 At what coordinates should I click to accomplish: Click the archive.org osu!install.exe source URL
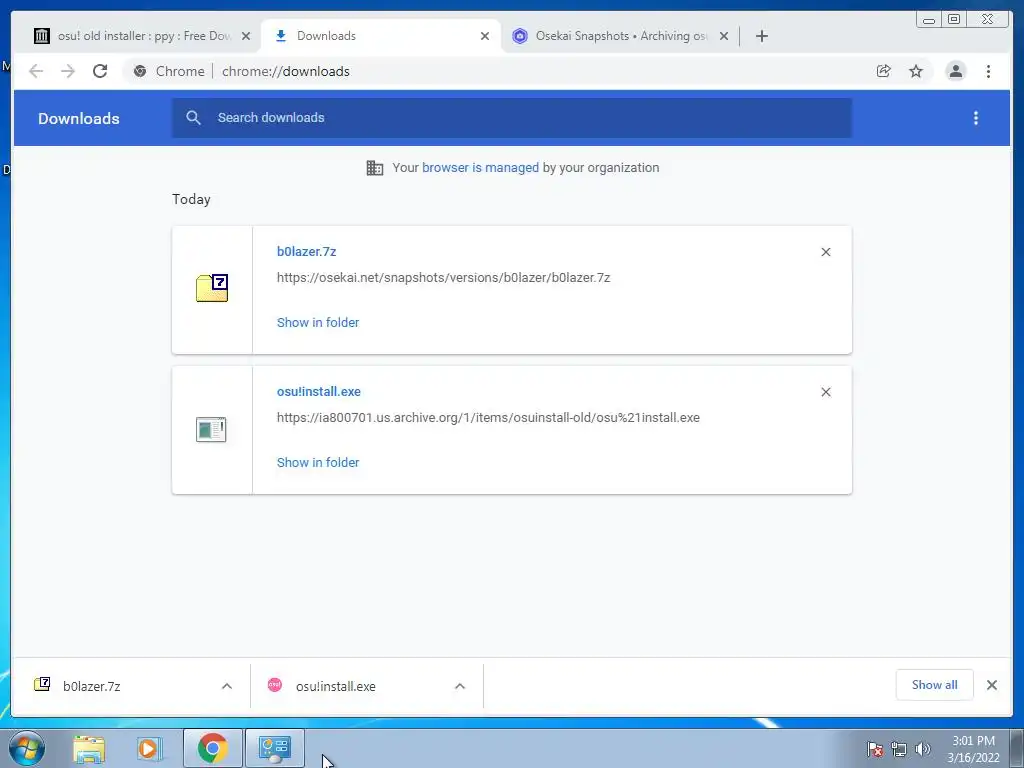[x=488, y=417]
